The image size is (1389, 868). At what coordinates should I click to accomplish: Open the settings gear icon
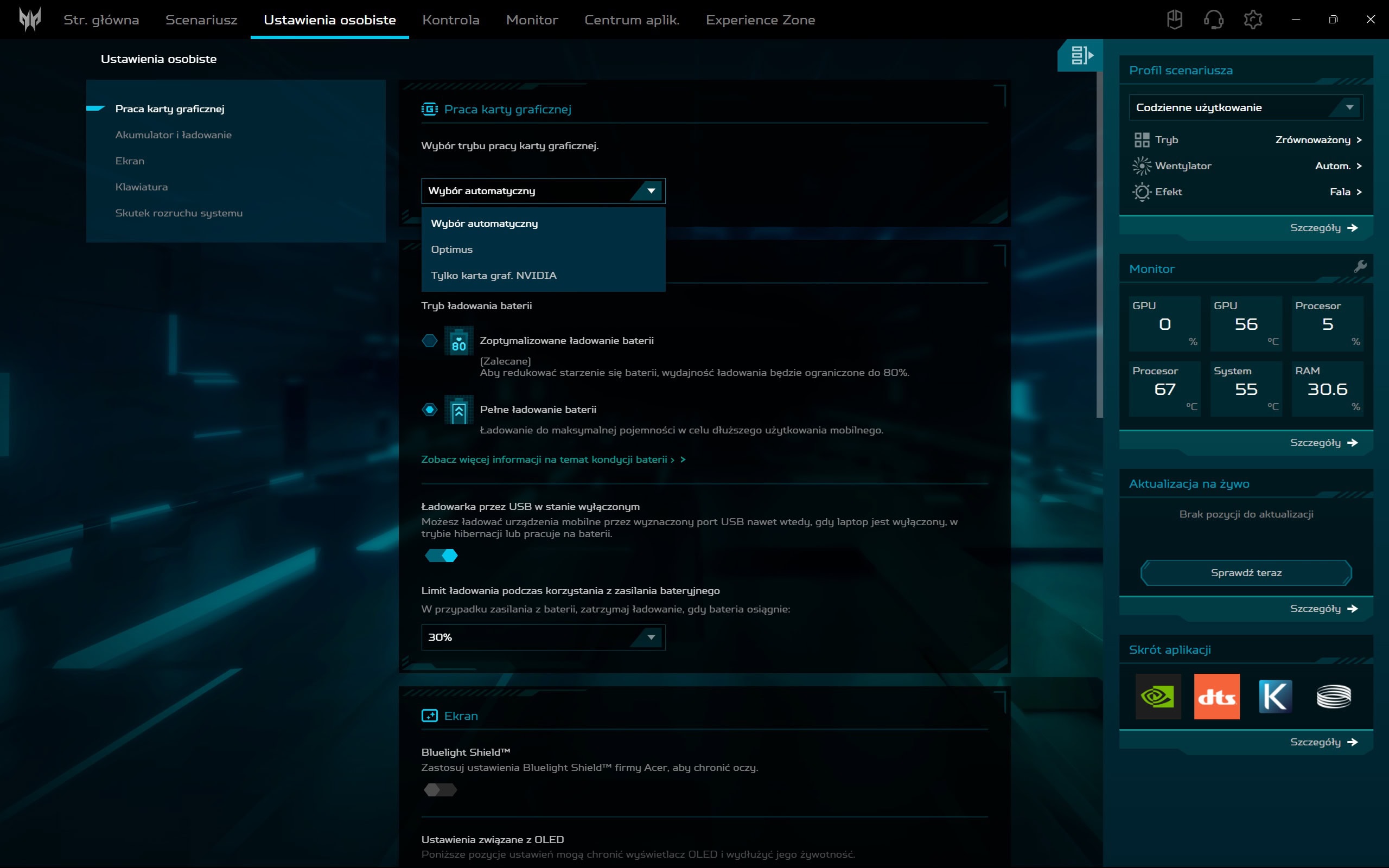click(x=1252, y=20)
